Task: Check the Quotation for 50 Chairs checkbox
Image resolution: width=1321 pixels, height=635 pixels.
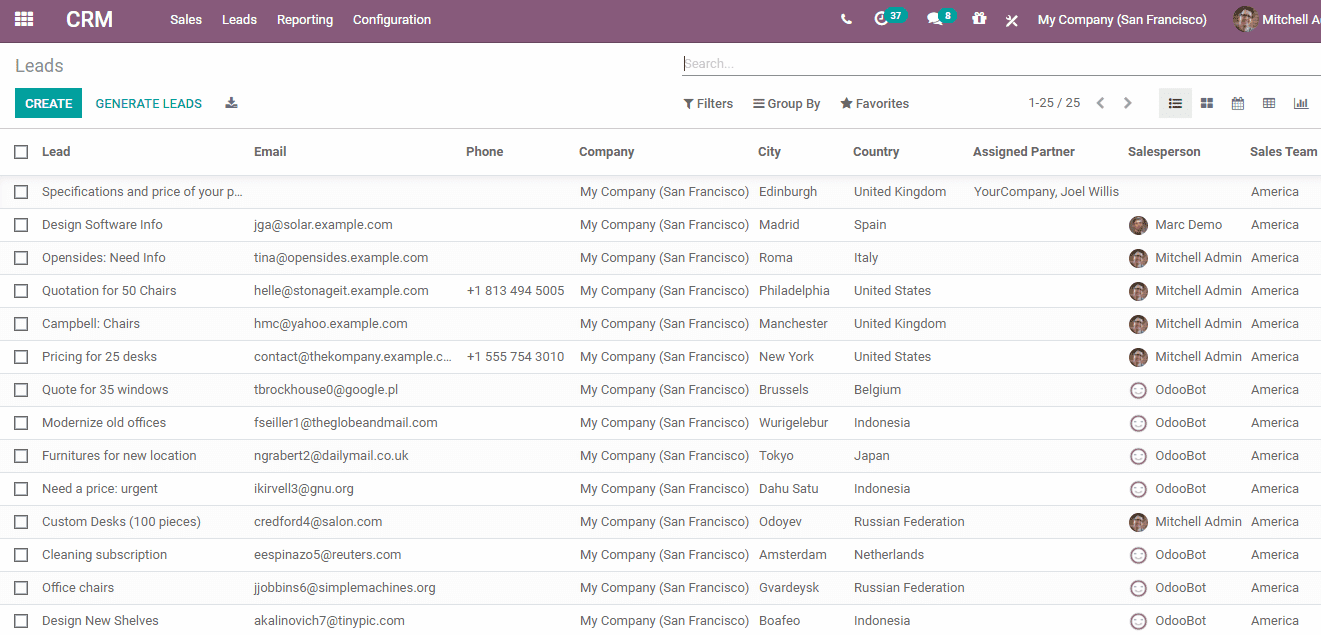Action: coord(21,291)
